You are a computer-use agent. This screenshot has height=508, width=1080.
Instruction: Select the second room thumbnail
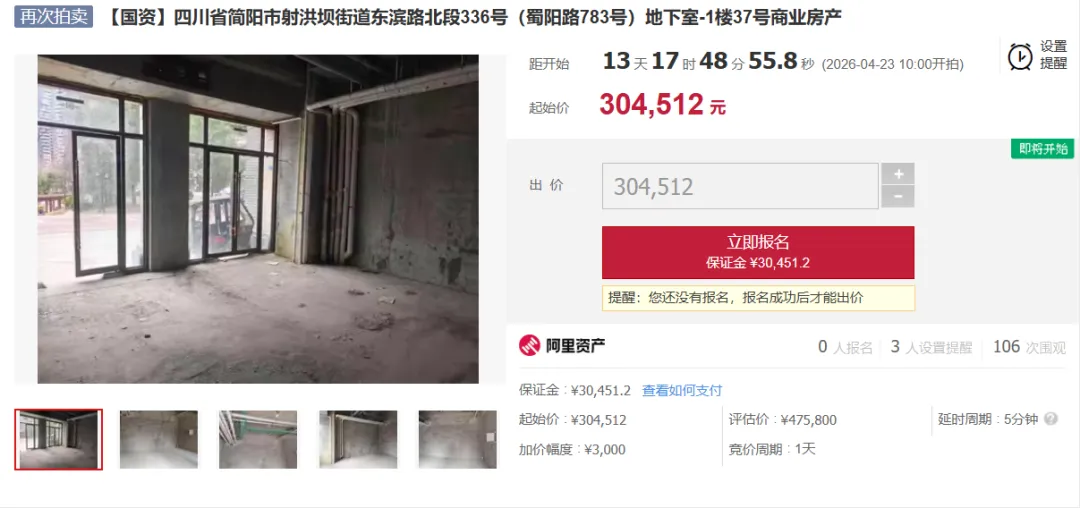pos(158,440)
